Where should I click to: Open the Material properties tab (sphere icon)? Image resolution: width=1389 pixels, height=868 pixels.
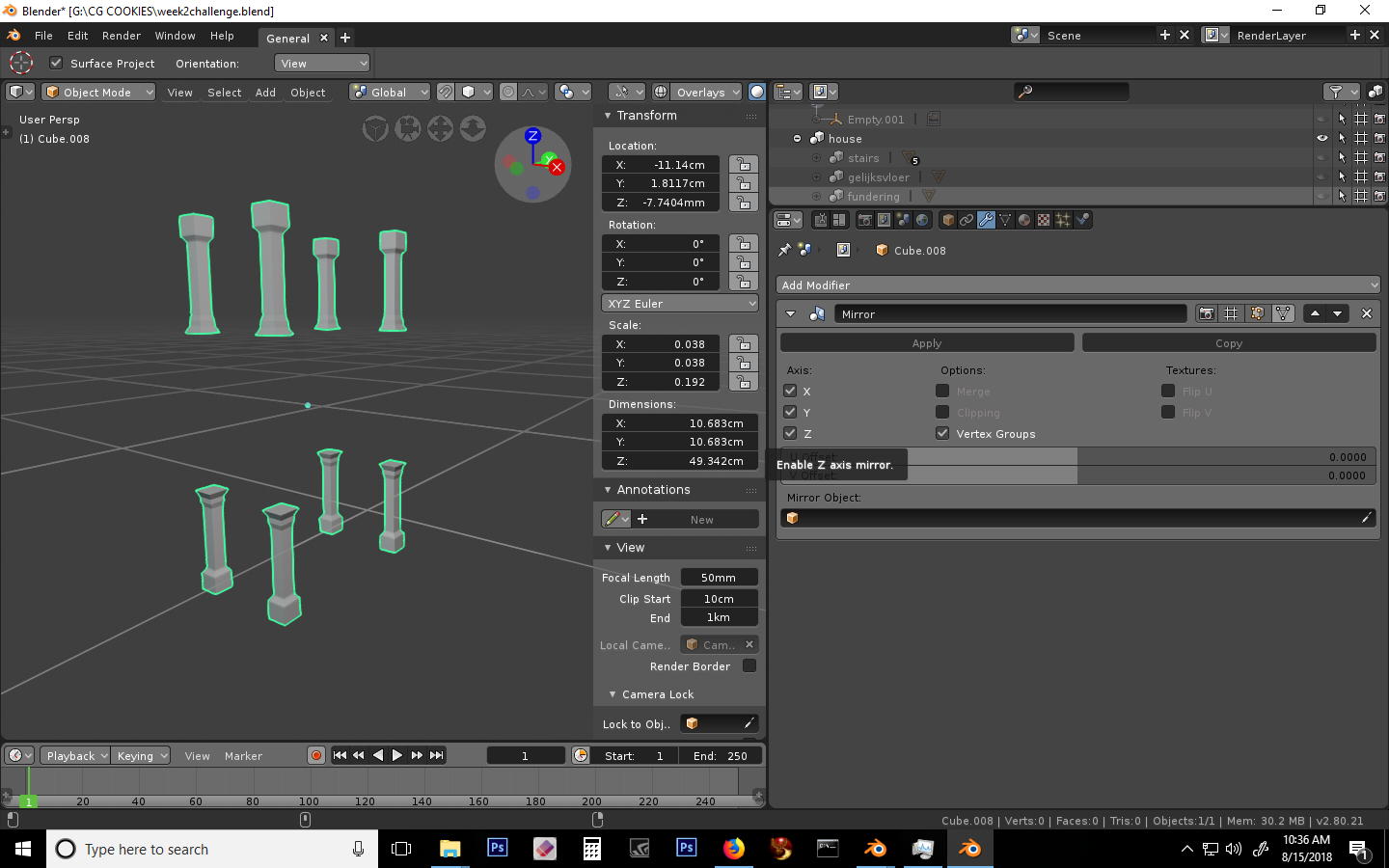point(1024,220)
